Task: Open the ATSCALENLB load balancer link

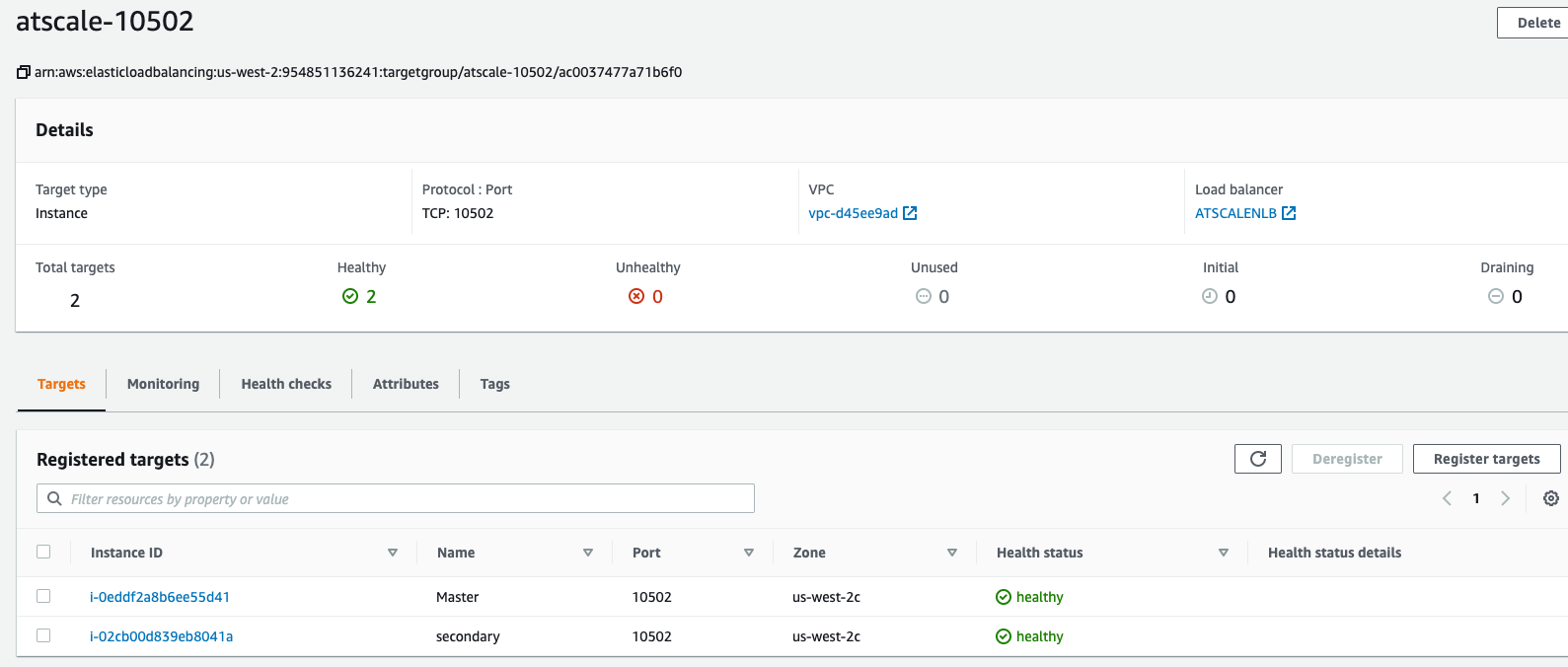Action: click(1235, 213)
